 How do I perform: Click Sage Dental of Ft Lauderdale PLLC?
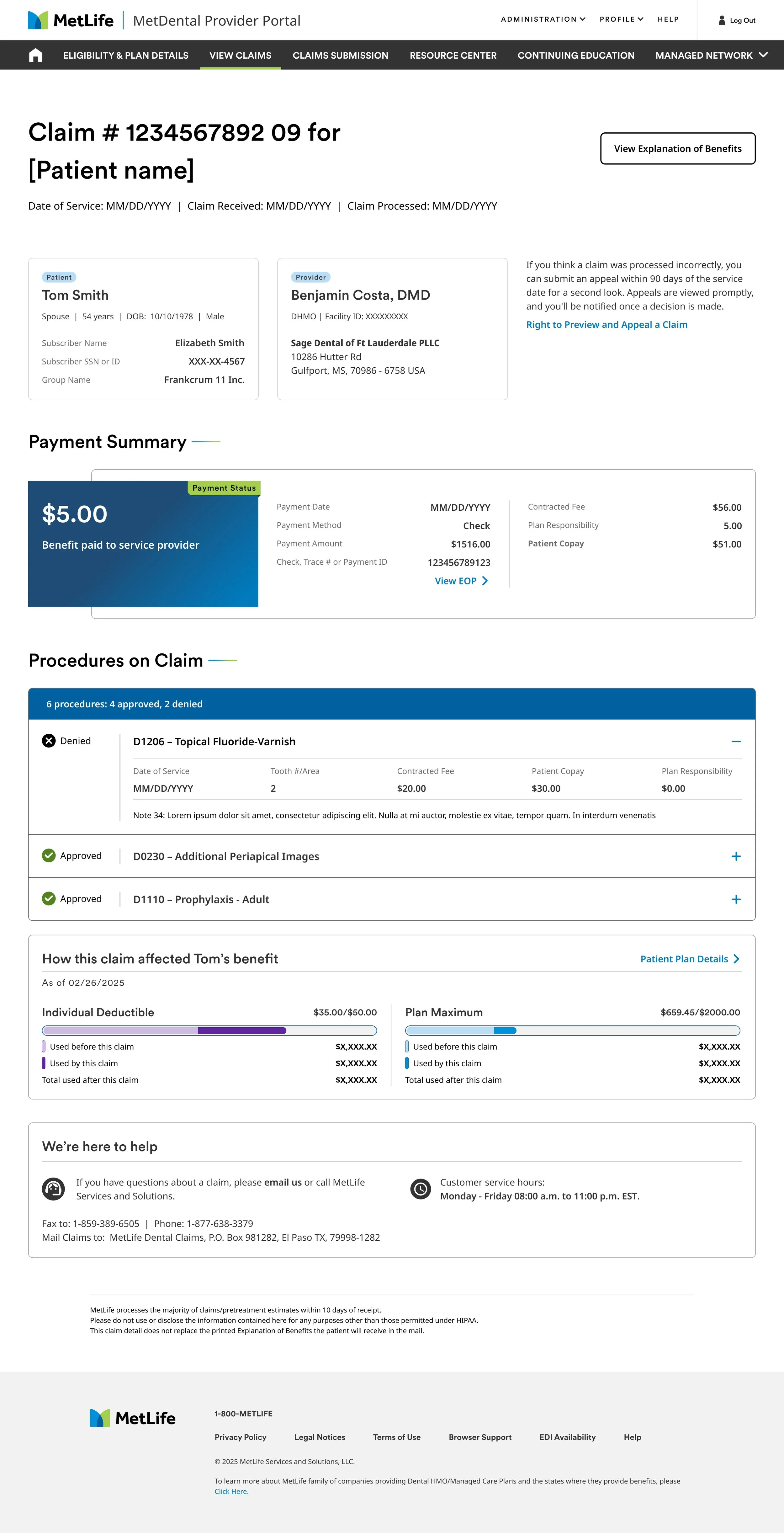365,343
